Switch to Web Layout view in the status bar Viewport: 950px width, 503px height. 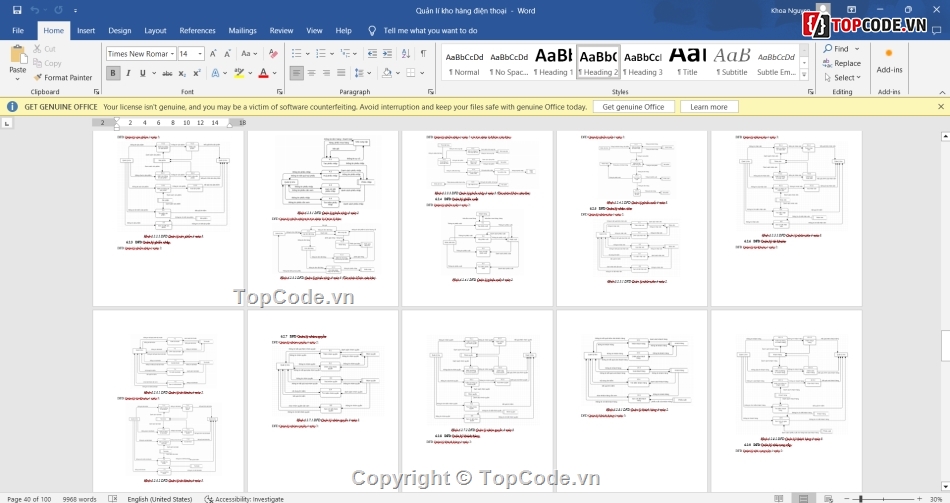coord(827,499)
